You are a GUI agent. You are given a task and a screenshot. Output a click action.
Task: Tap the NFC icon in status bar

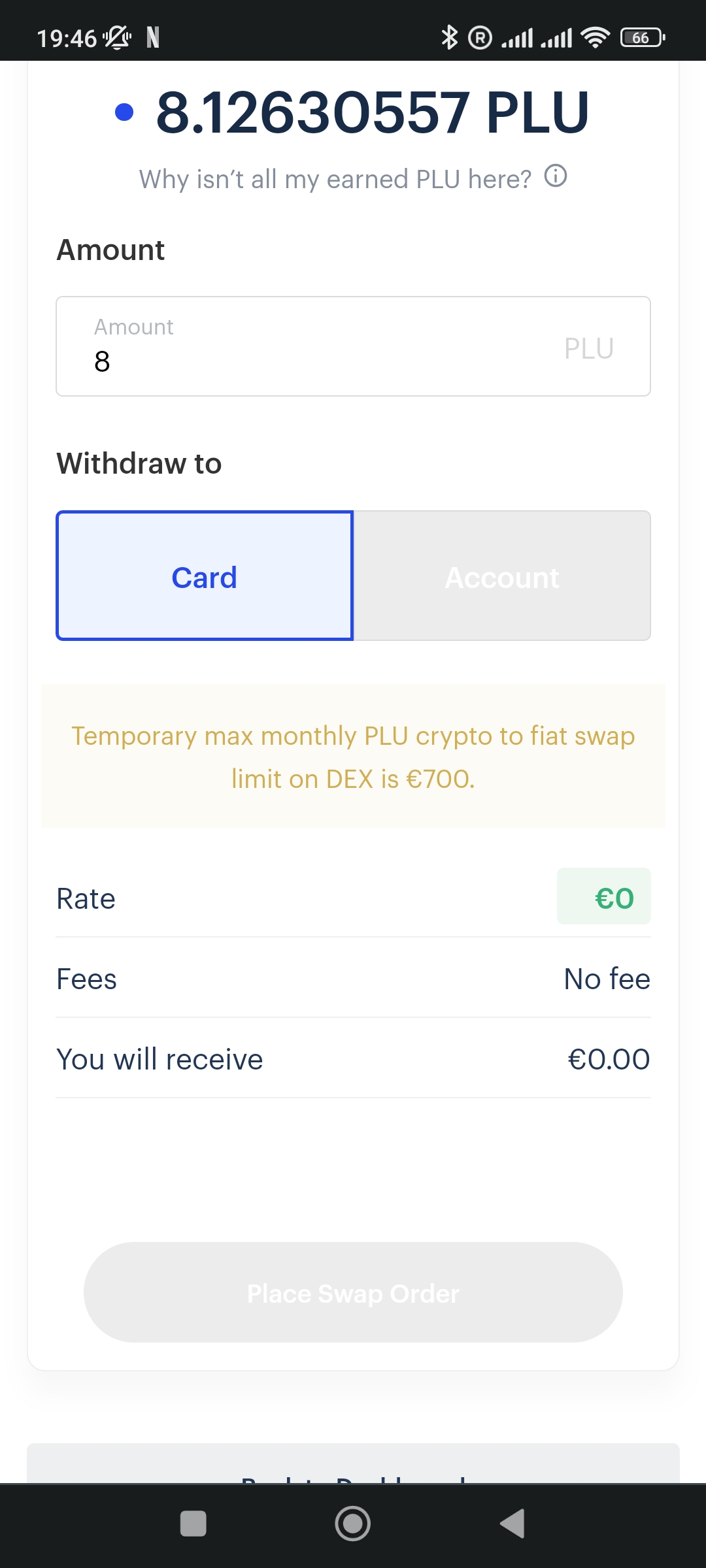tap(153, 37)
